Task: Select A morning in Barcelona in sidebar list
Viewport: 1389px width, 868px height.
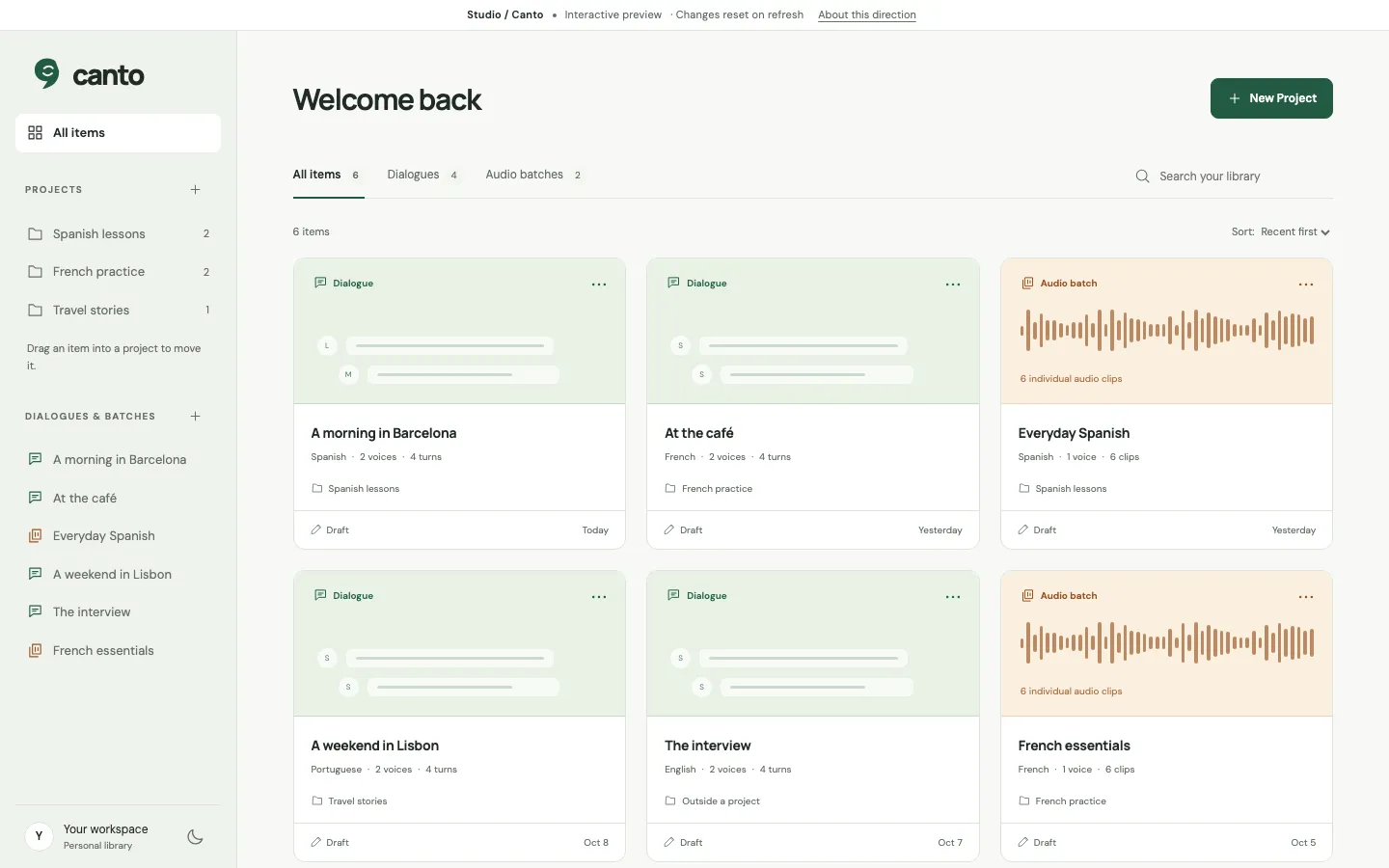Action: tap(118, 460)
